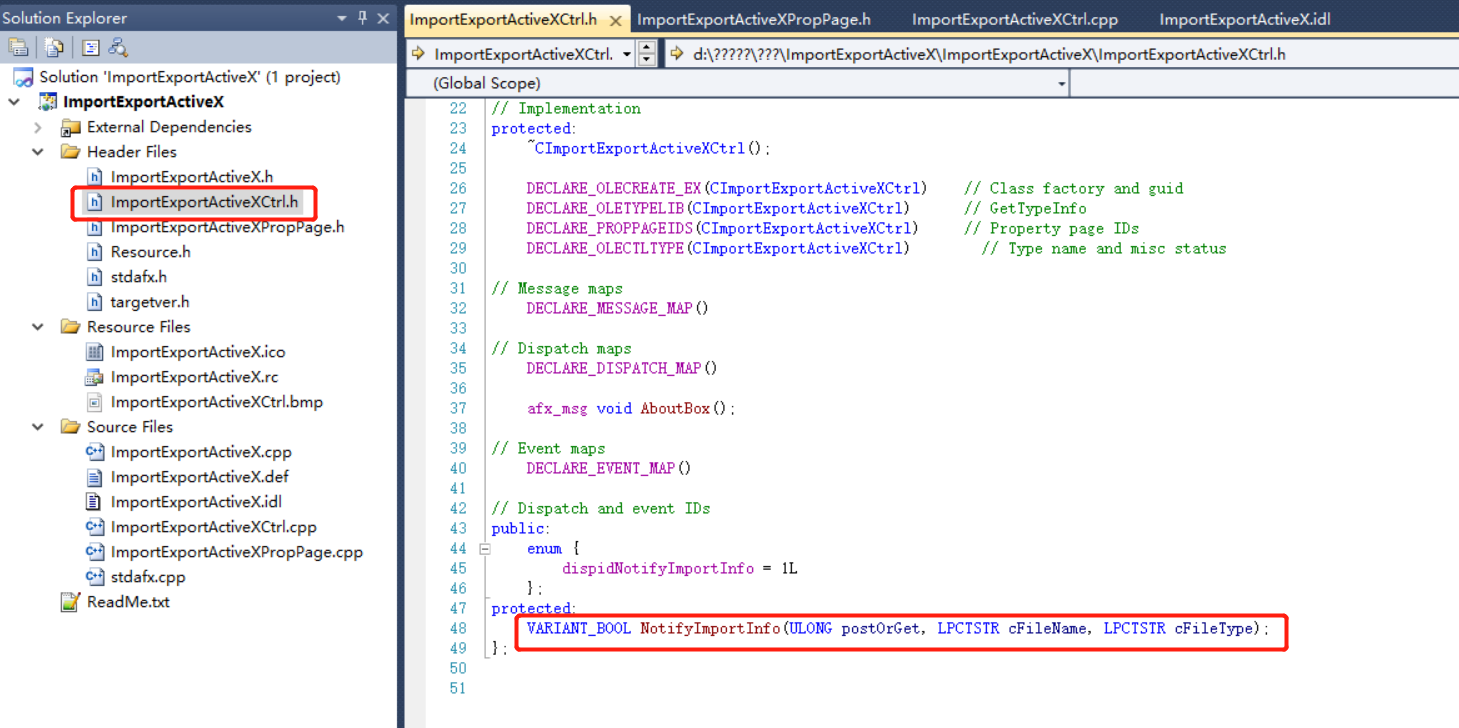Click line number 48 in the editor margin

(457, 628)
